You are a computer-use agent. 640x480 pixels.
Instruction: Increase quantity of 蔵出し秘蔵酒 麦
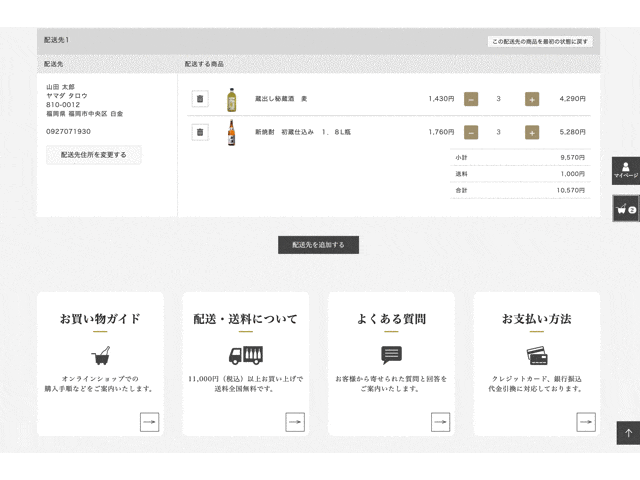(x=532, y=99)
